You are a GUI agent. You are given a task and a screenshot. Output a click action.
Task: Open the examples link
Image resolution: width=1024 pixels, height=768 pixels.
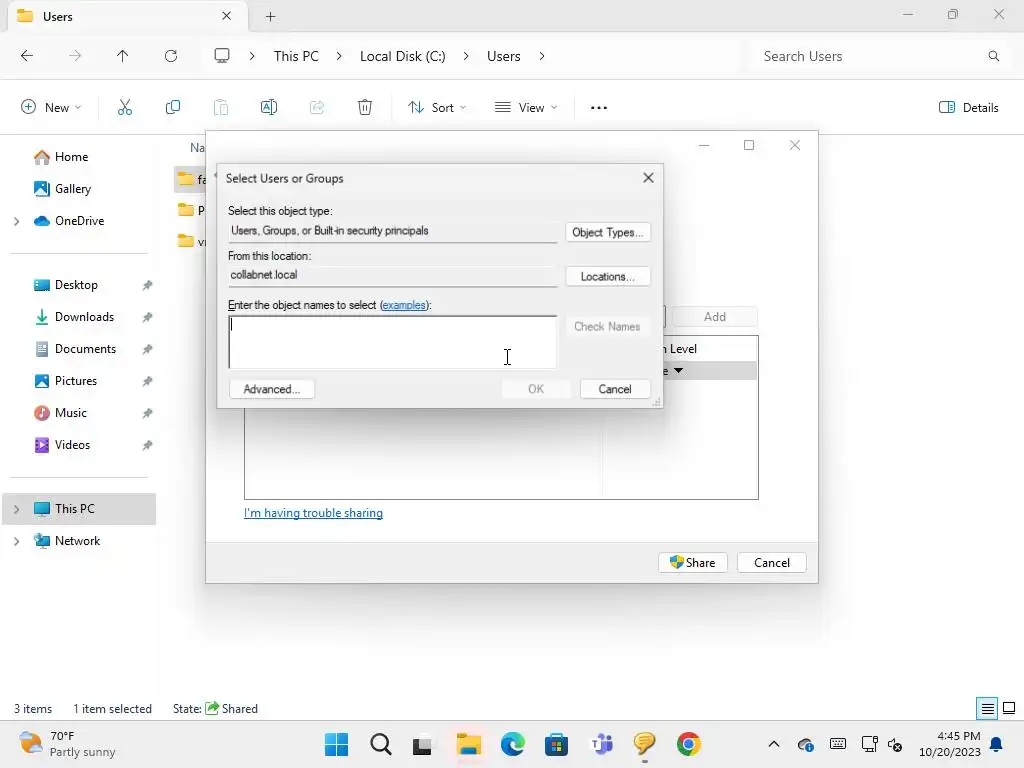pos(404,305)
